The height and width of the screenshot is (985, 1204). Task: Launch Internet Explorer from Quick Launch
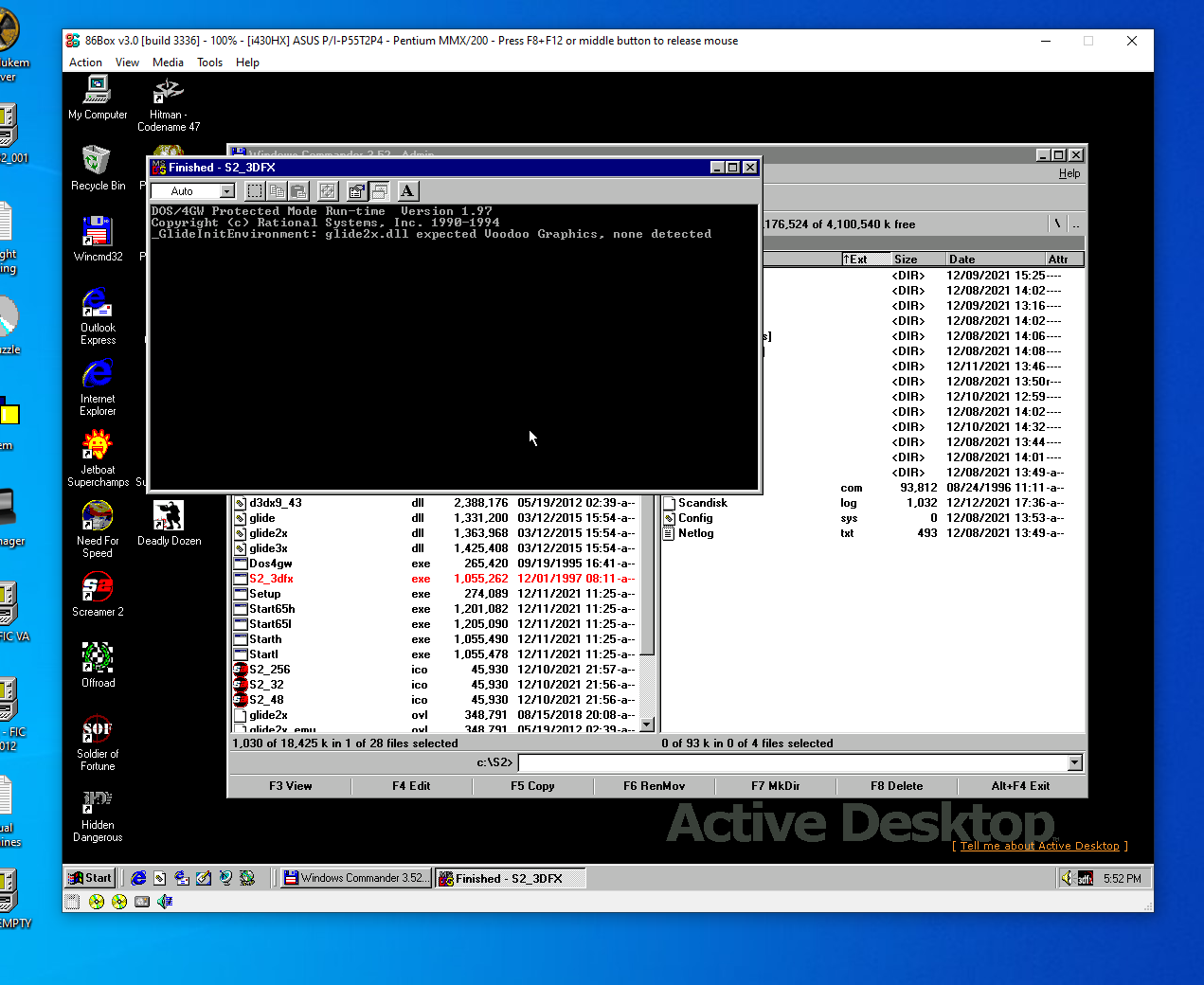(x=138, y=878)
